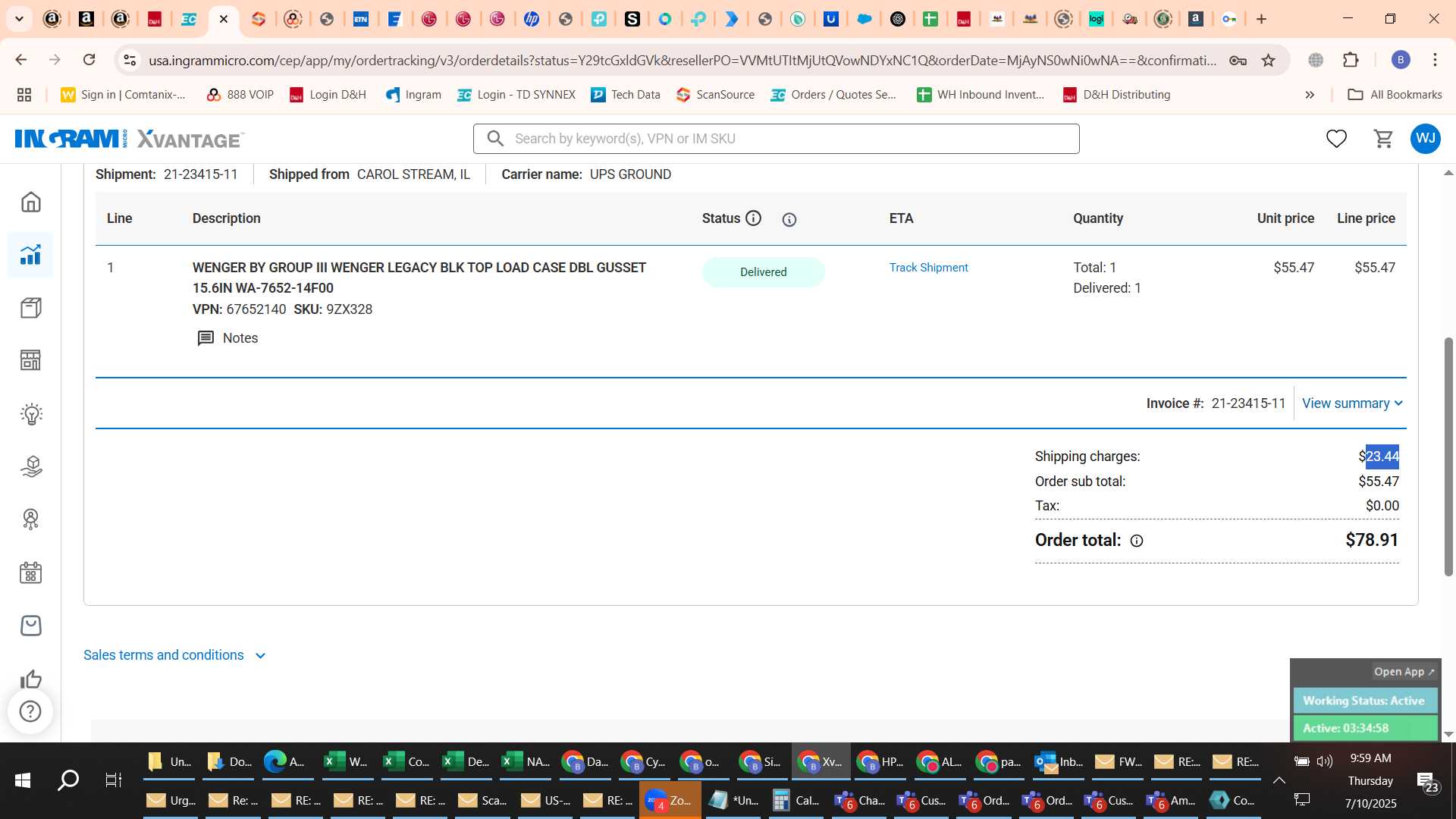
Task: Open the wishlist heart icon
Action: coord(1336,139)
